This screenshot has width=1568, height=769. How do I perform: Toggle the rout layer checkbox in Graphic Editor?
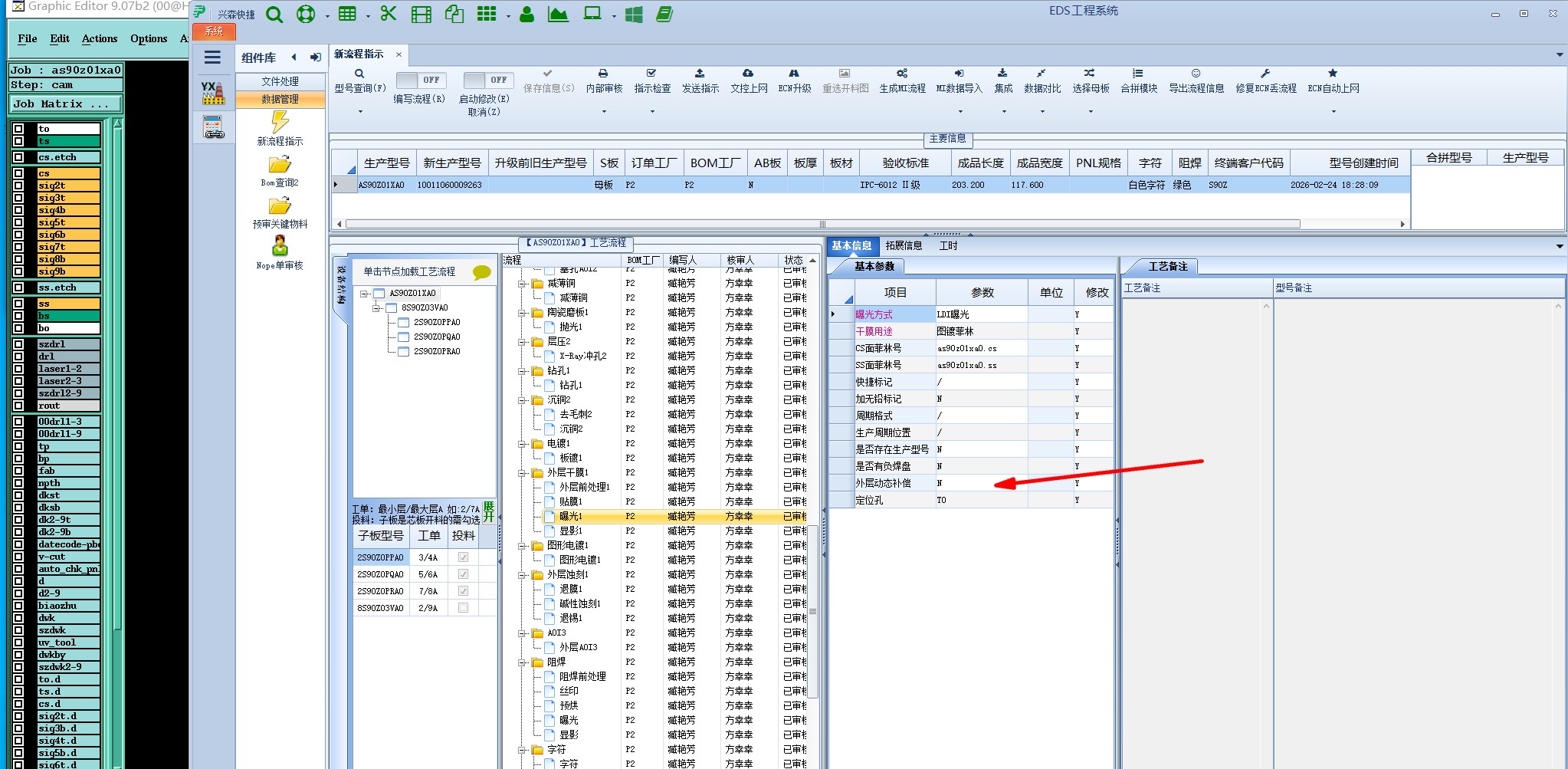18,406
